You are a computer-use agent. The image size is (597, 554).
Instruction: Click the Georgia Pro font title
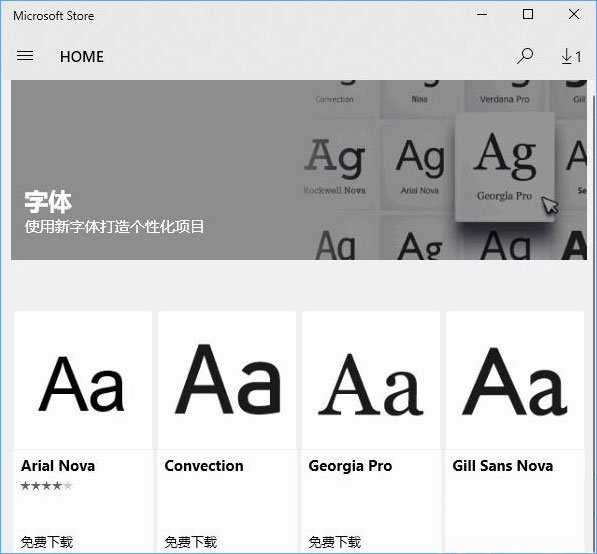point(350,466)
